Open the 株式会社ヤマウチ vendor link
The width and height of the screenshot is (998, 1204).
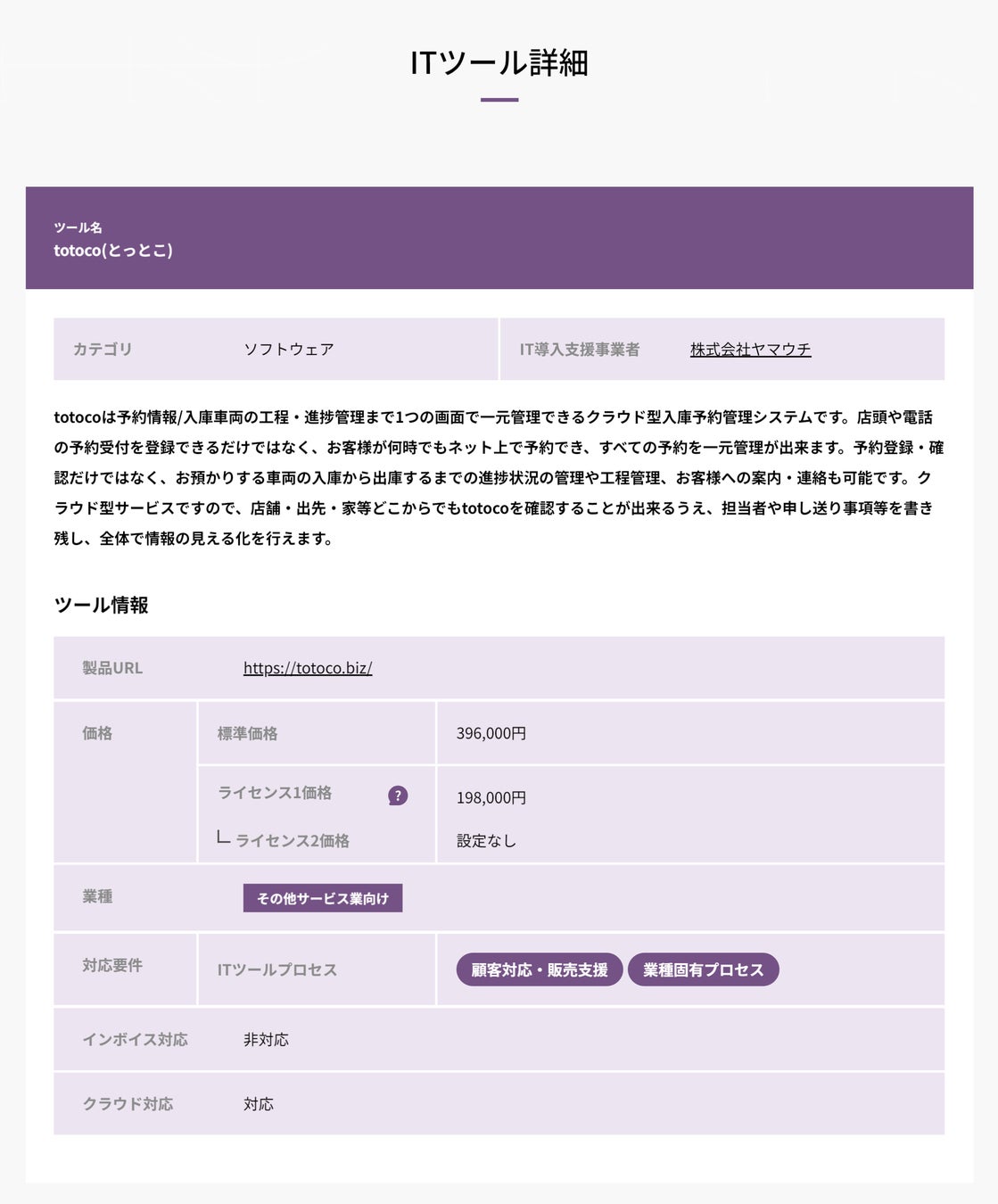[750, 350]
